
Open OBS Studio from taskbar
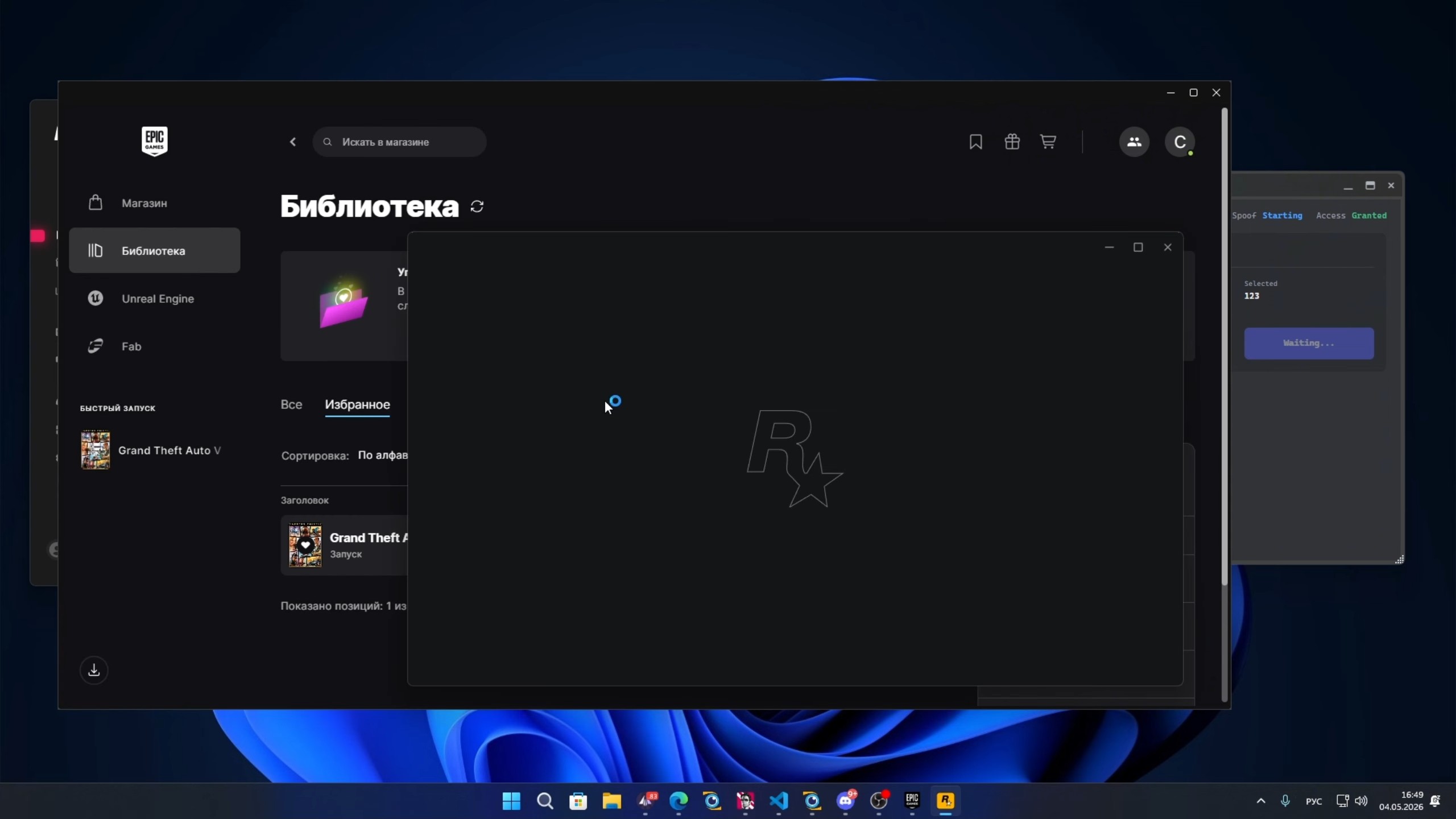click(879, 801)
